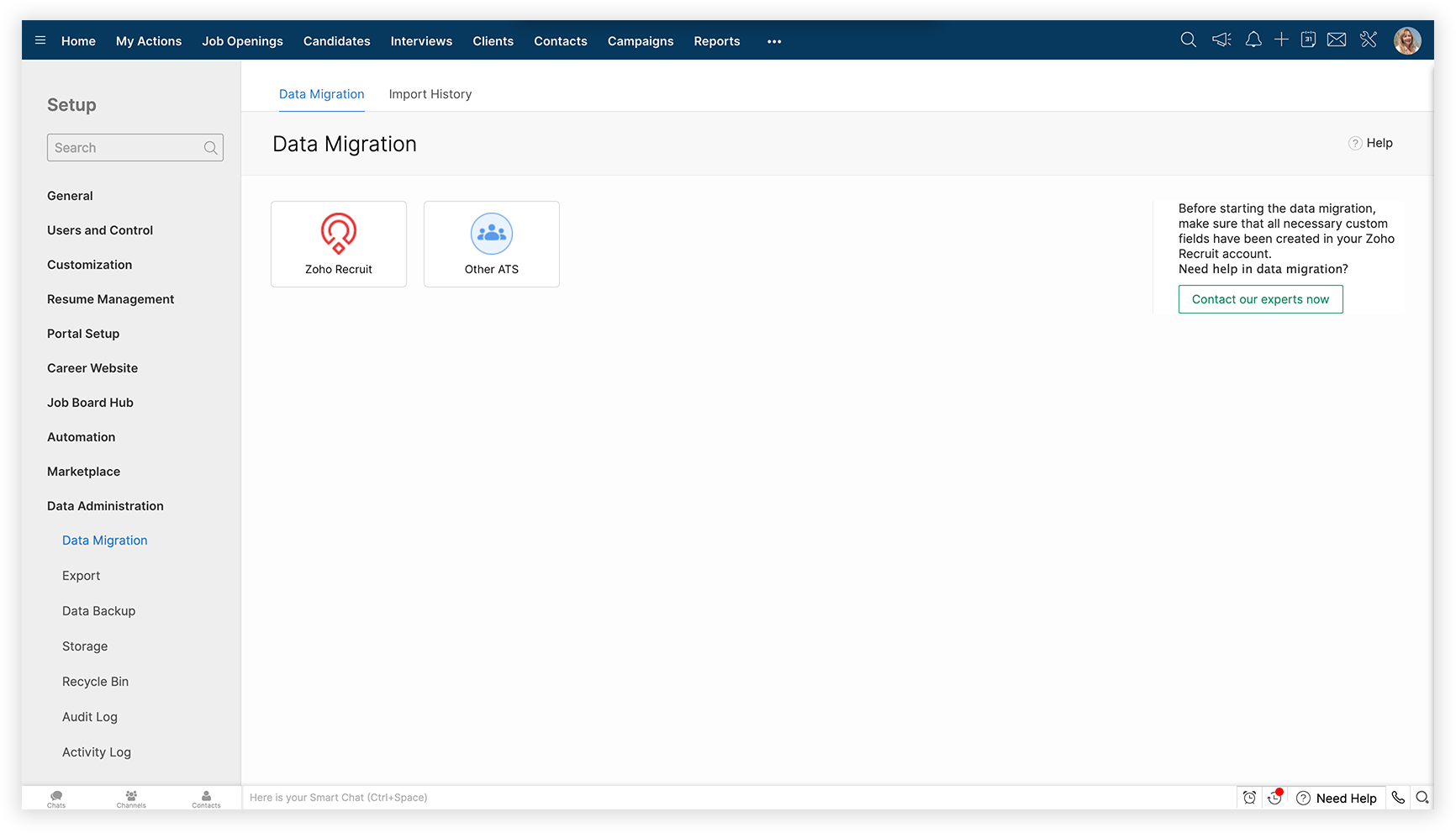Open the Recycle Bin

[96, 682]
